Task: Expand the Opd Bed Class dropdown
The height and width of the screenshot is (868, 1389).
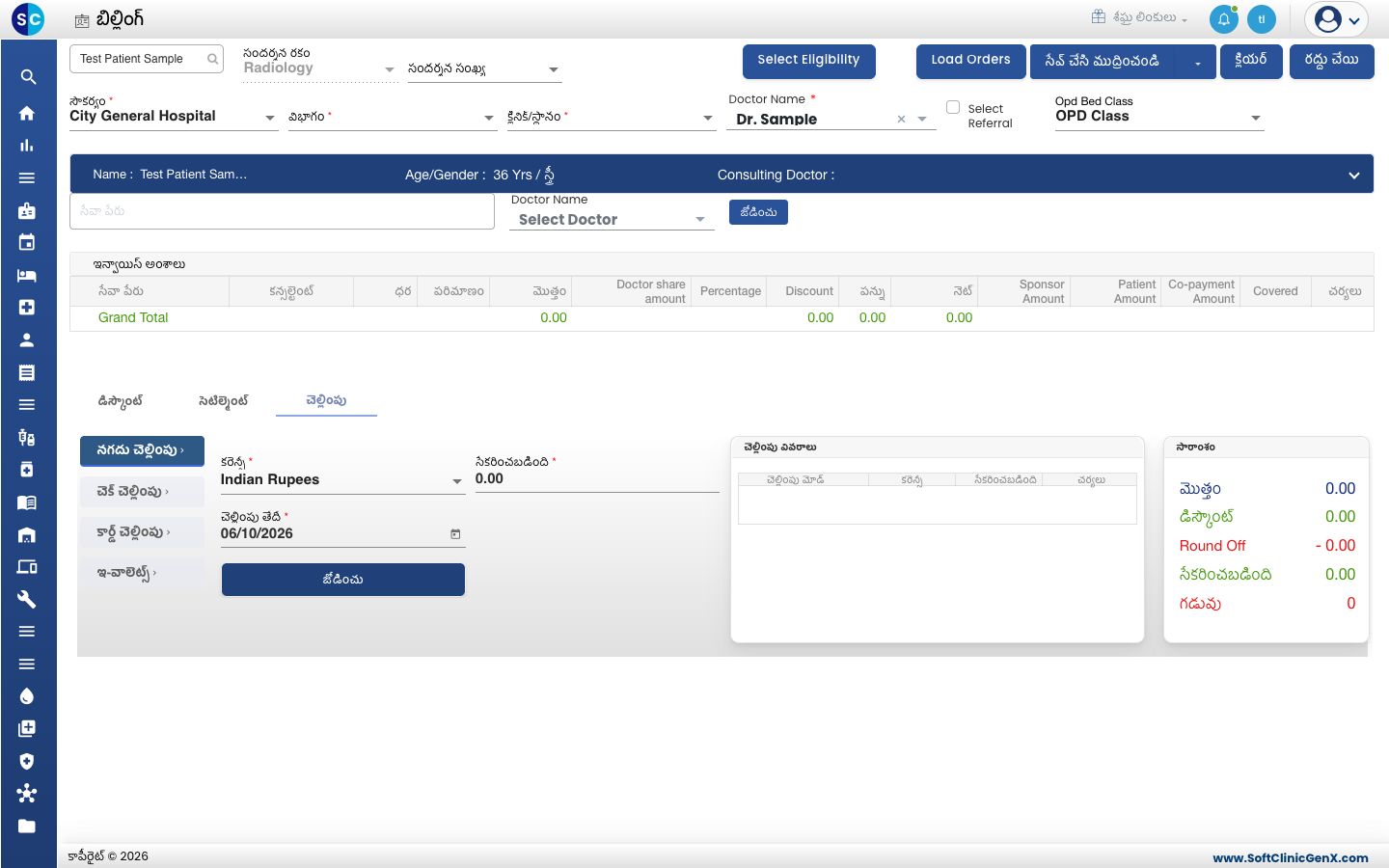Action: (x=1256, y=118)
